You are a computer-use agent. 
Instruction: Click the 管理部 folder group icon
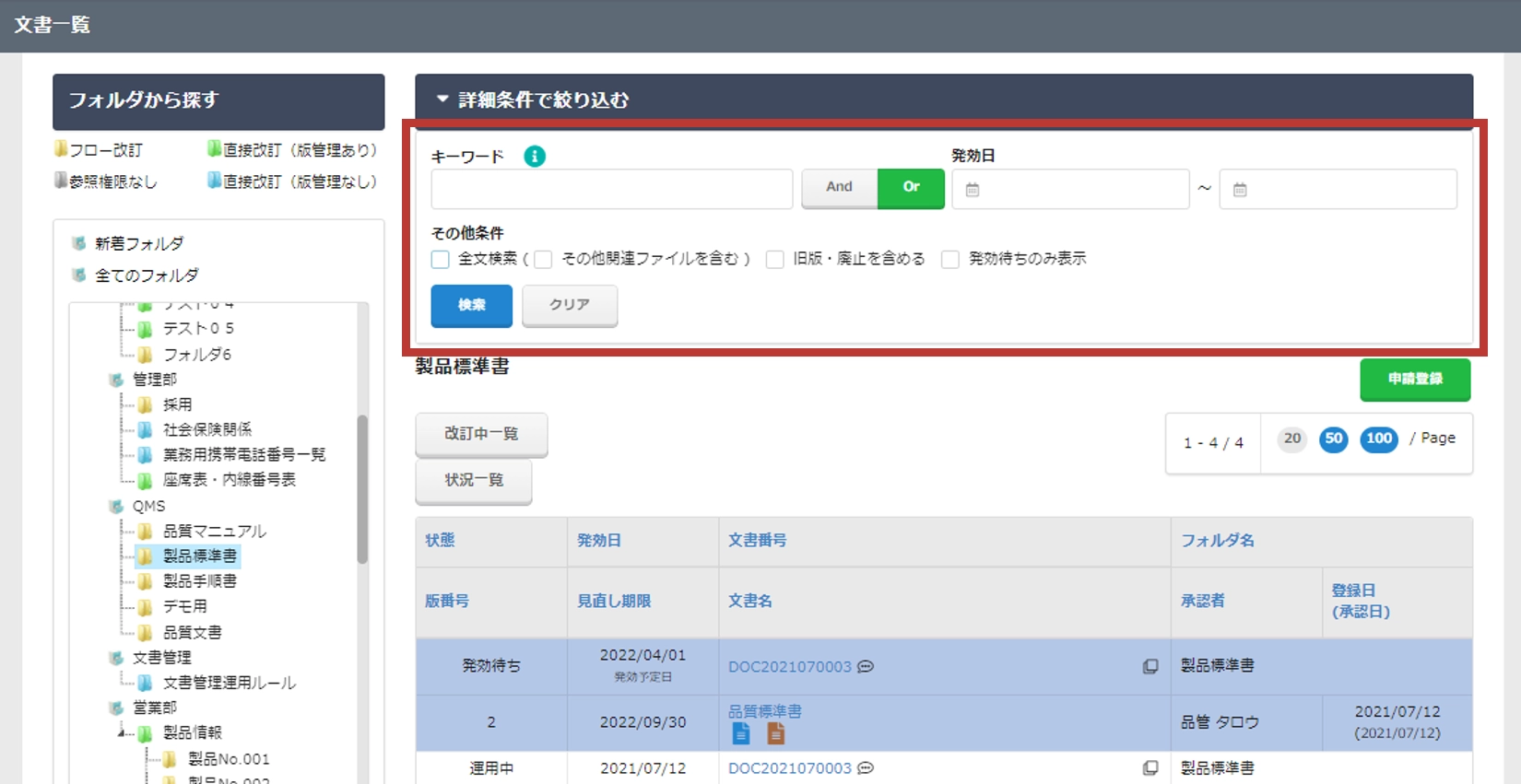[x=116, y=380]
